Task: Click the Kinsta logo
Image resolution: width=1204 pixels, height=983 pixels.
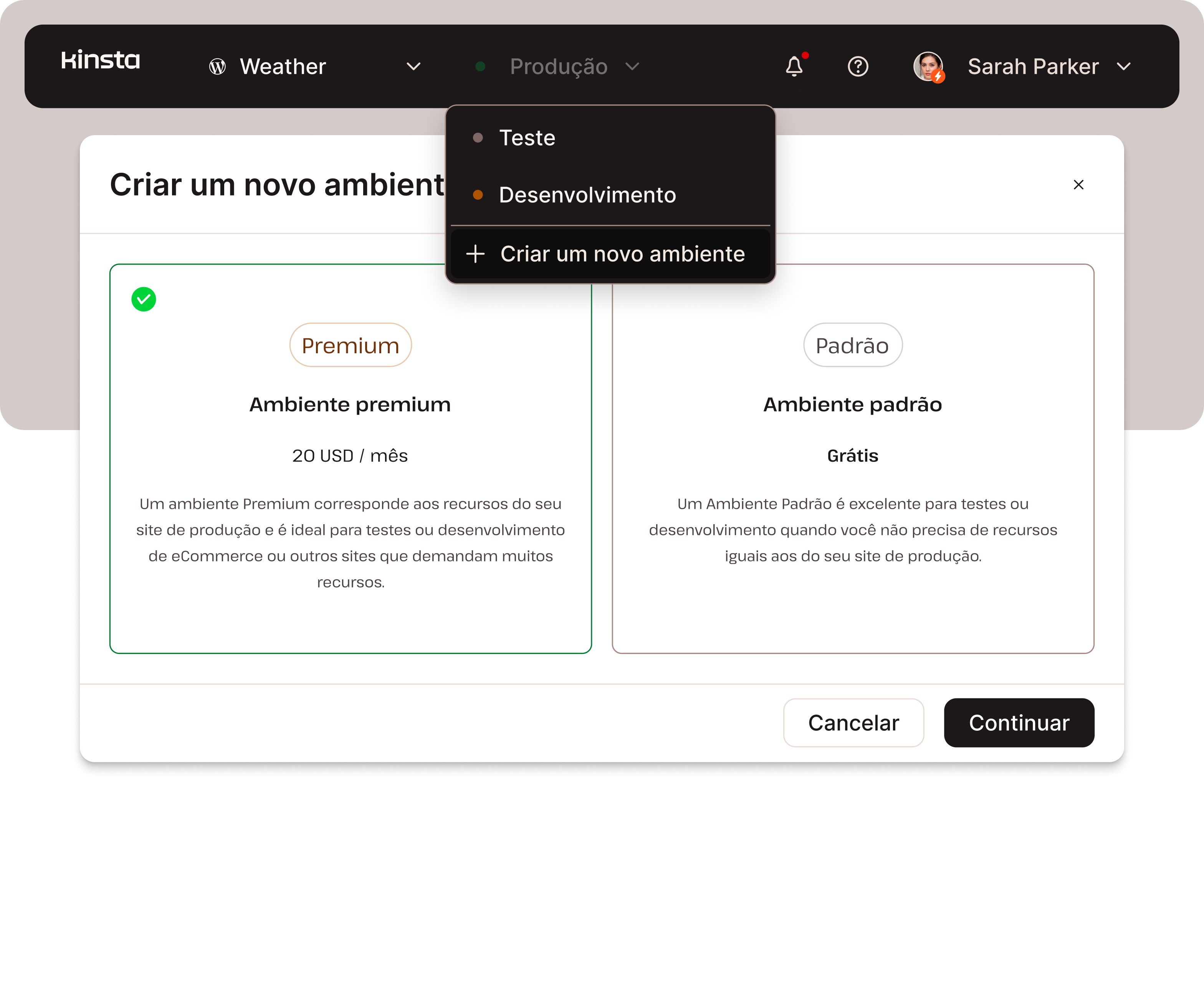Action: 100,60
